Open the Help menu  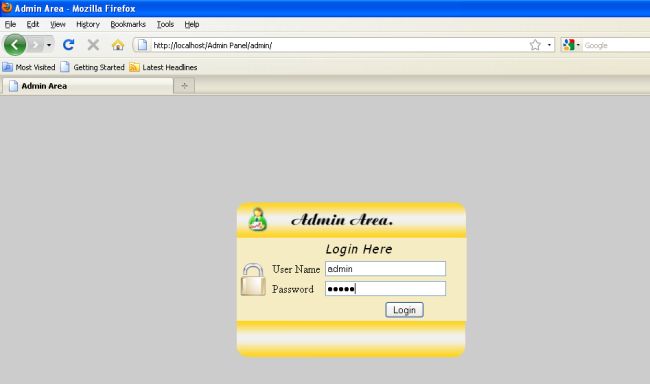coord(192,24)
